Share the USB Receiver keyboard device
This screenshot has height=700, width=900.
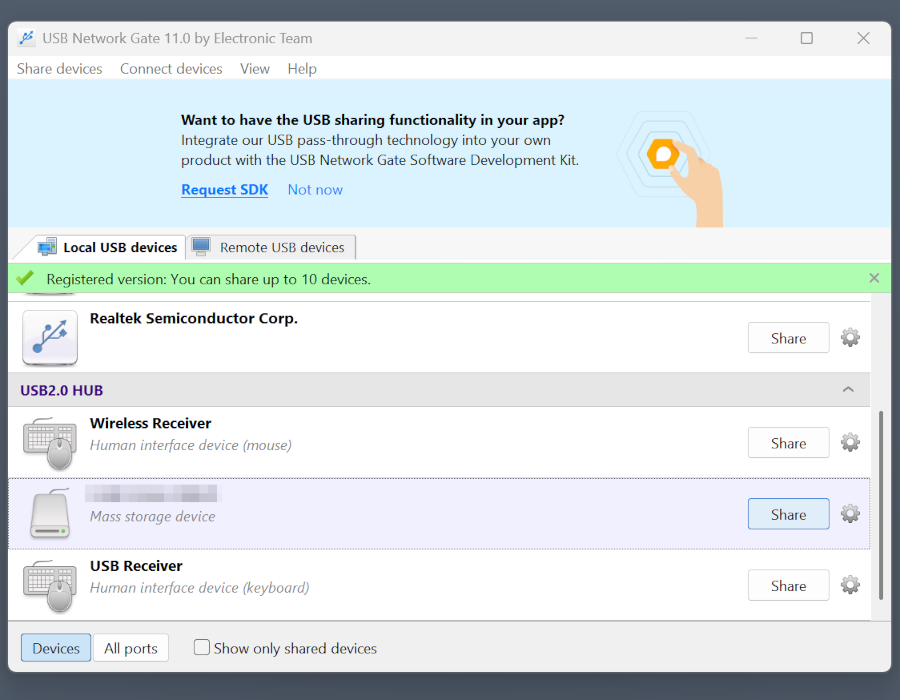pyautogui.click(x=788, y=585)
